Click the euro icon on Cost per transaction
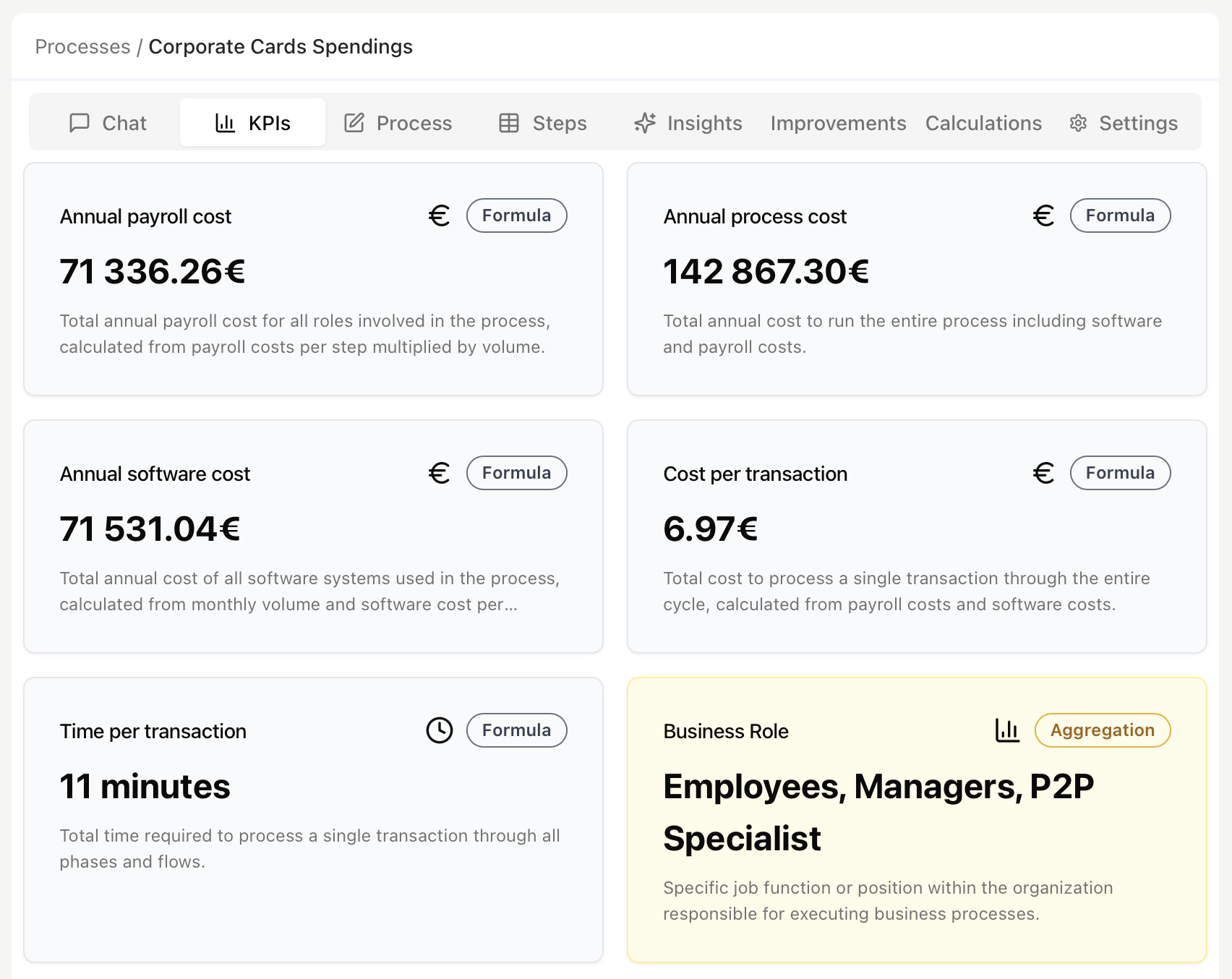This screenshot has height=979, width=1232. point(1043,473)
